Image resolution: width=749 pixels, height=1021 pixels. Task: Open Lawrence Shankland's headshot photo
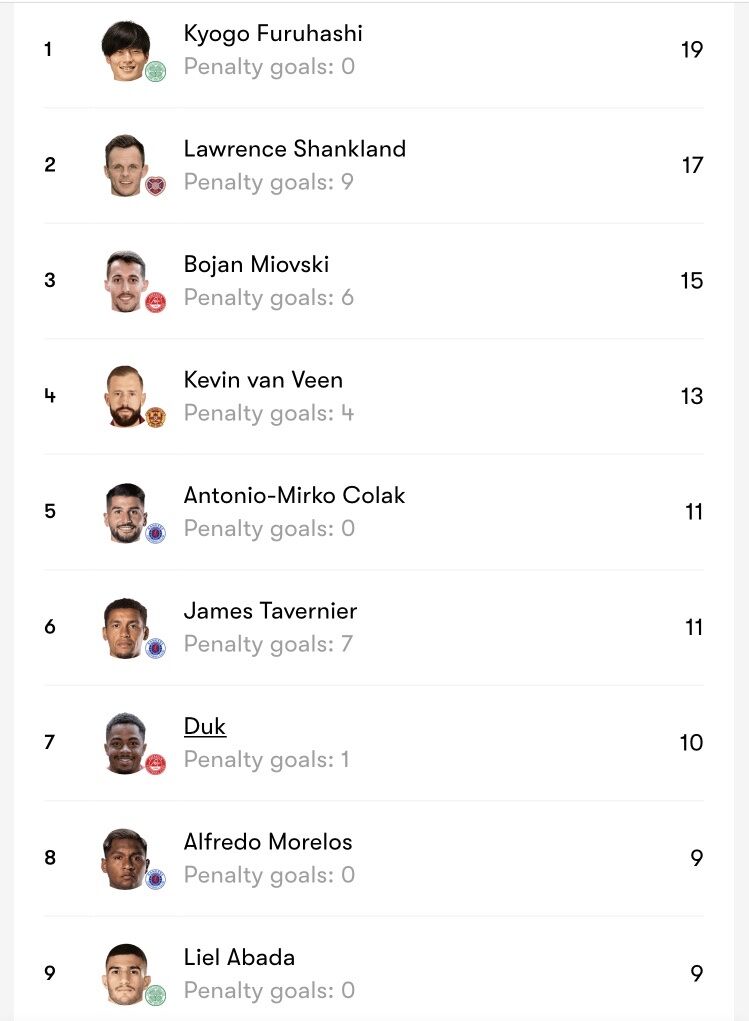click(124, 164)
